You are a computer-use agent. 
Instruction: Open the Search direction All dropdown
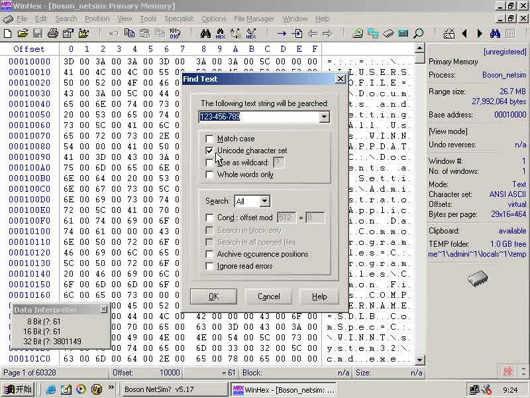click(x=264, y=201)
